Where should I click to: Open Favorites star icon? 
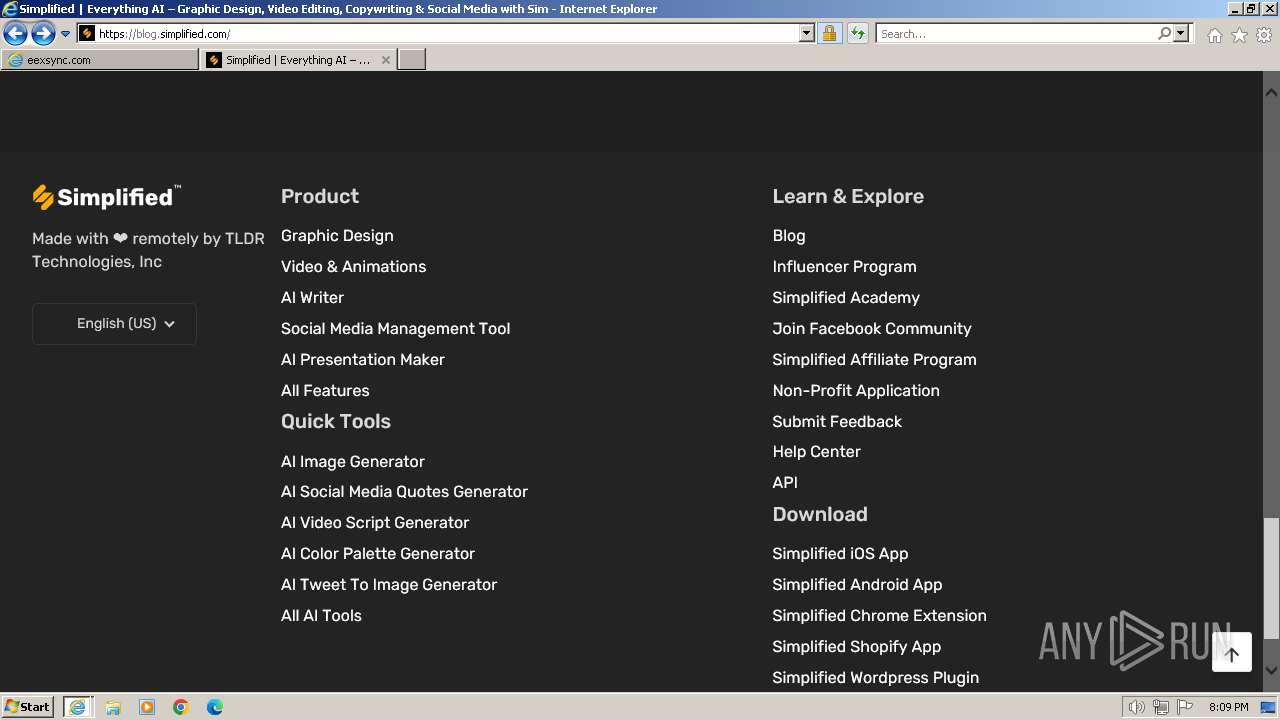pyautogui.click(x=1239, y=35)
